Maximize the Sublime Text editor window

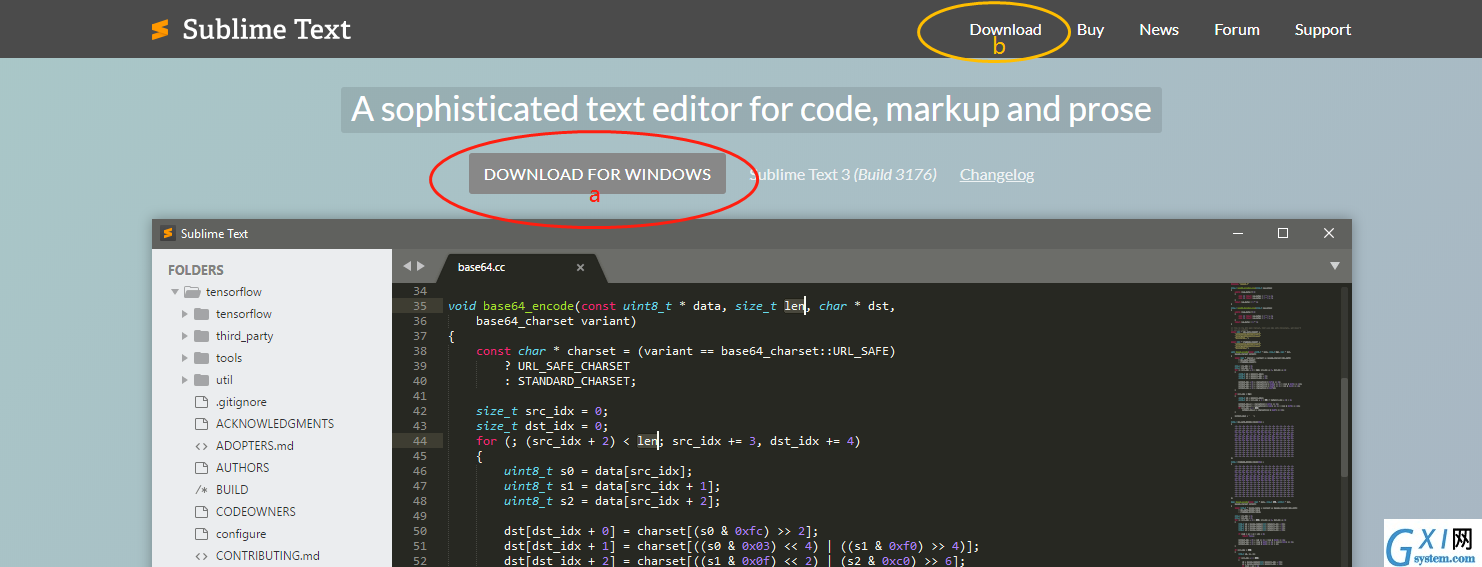1283,233
